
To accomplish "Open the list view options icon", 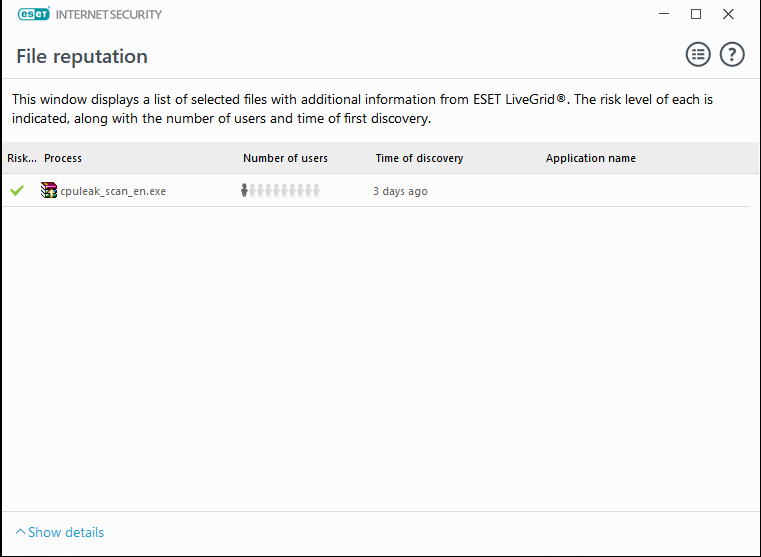I will tap(698, 55).
